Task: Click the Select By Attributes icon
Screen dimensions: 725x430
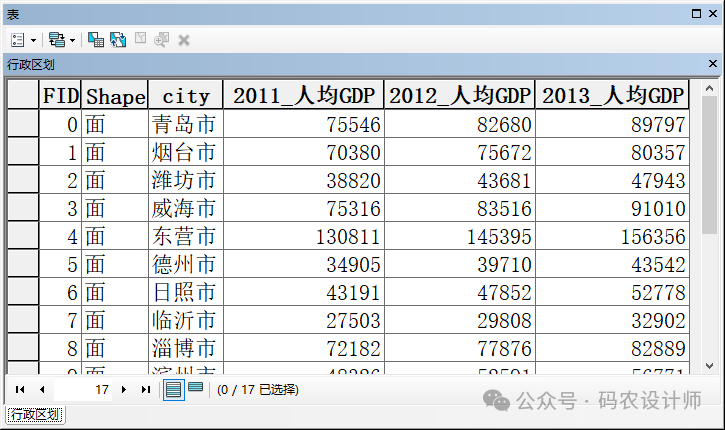Action: click(x=96, y=40)
